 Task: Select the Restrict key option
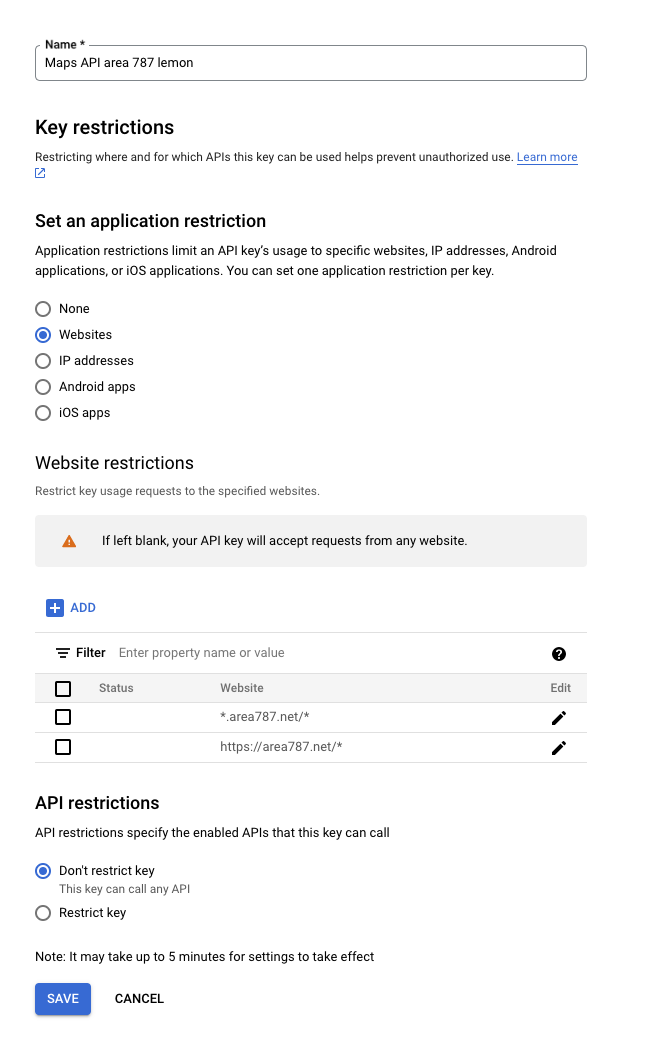coord(42,912)
